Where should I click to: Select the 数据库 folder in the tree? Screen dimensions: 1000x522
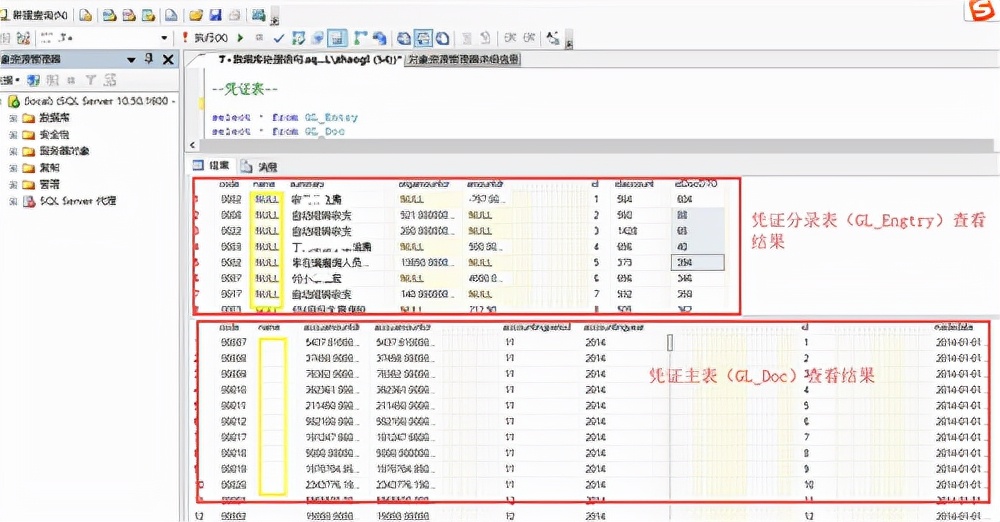tap(54, 117)
